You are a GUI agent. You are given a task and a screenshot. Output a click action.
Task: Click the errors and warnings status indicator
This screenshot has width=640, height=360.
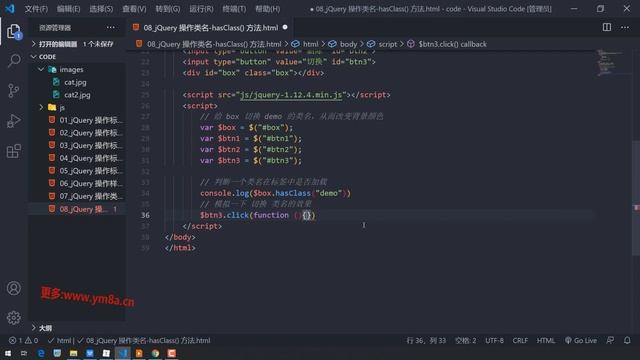point(23,340)
